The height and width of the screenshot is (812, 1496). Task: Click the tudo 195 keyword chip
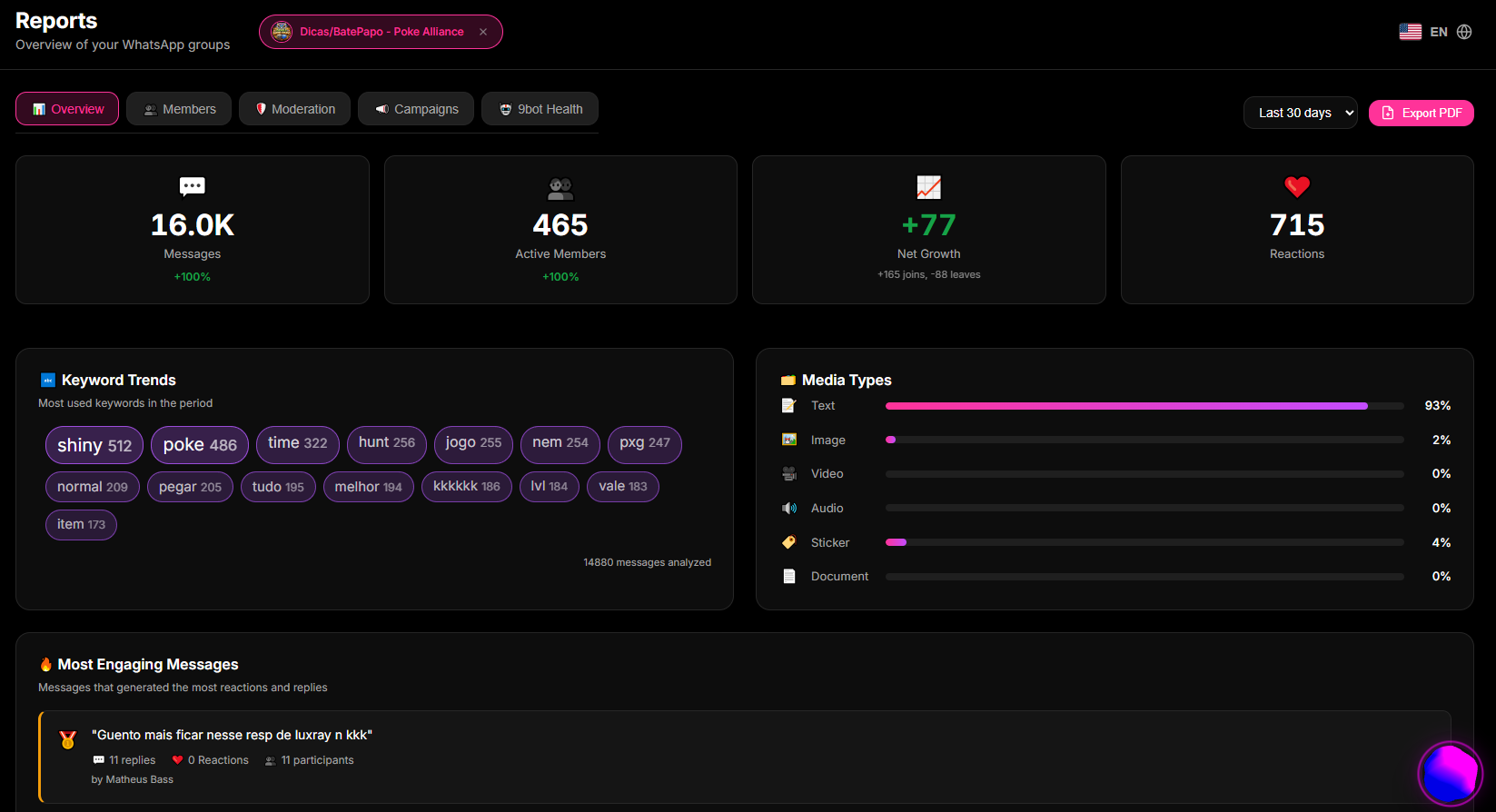coord(278,487)
